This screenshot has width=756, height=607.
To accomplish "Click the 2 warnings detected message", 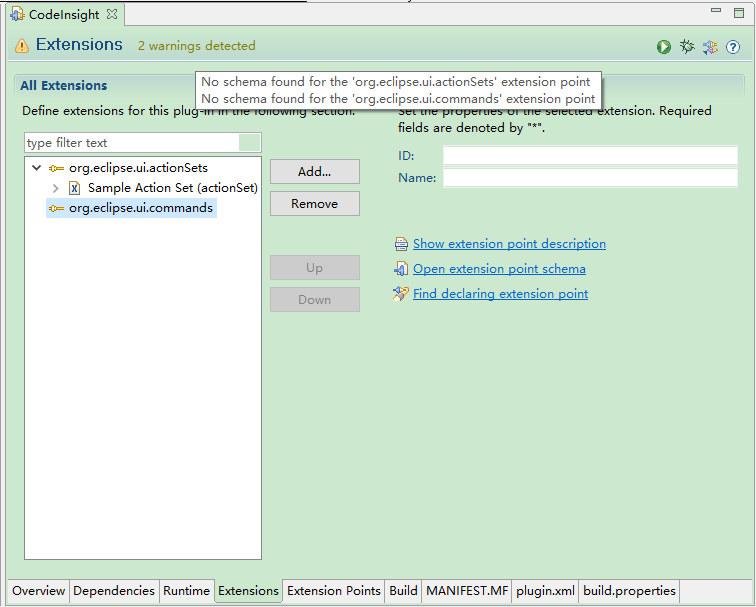I will tap(197, 46).
